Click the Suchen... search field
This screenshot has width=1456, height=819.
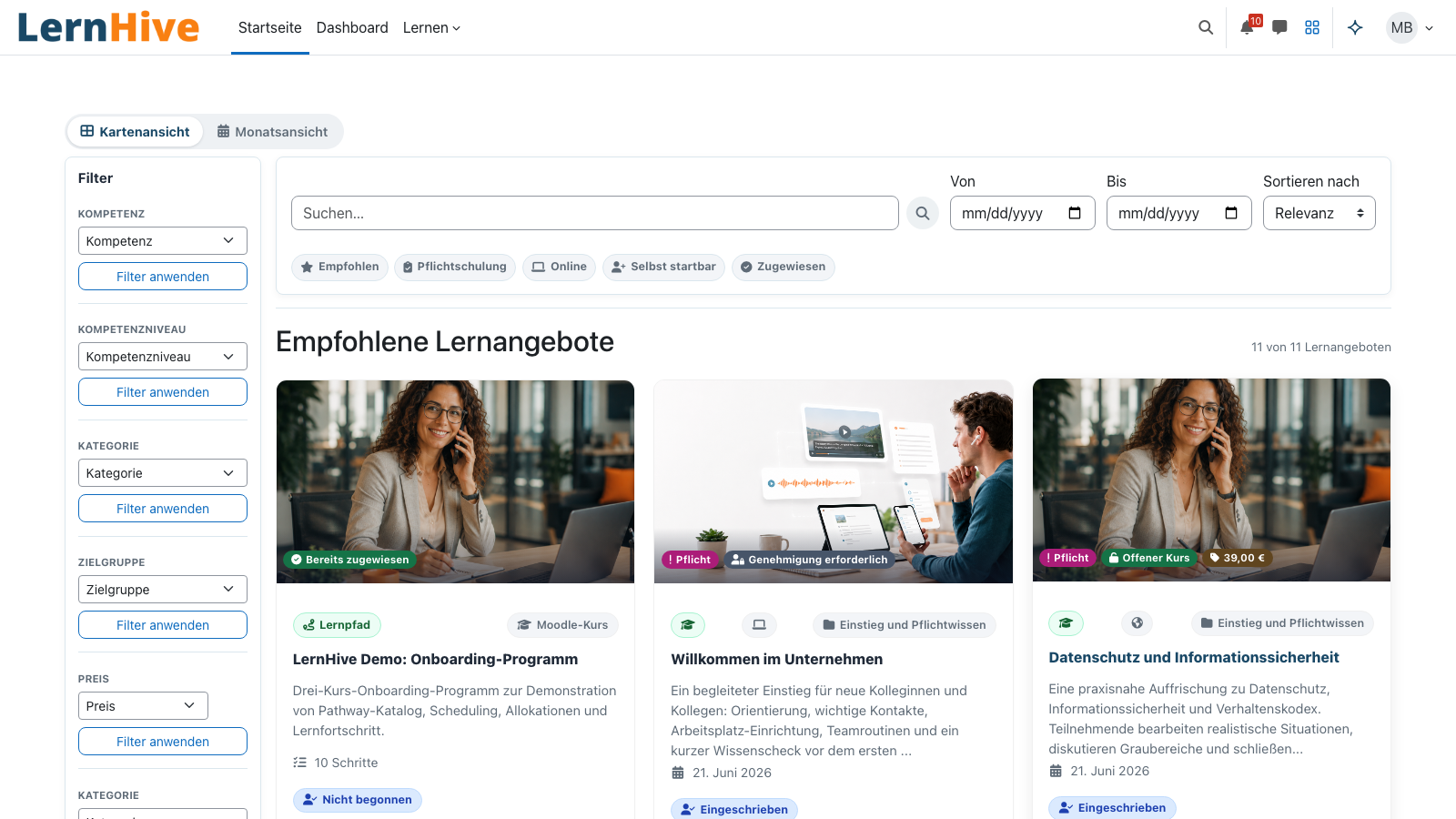pos(595,213)
